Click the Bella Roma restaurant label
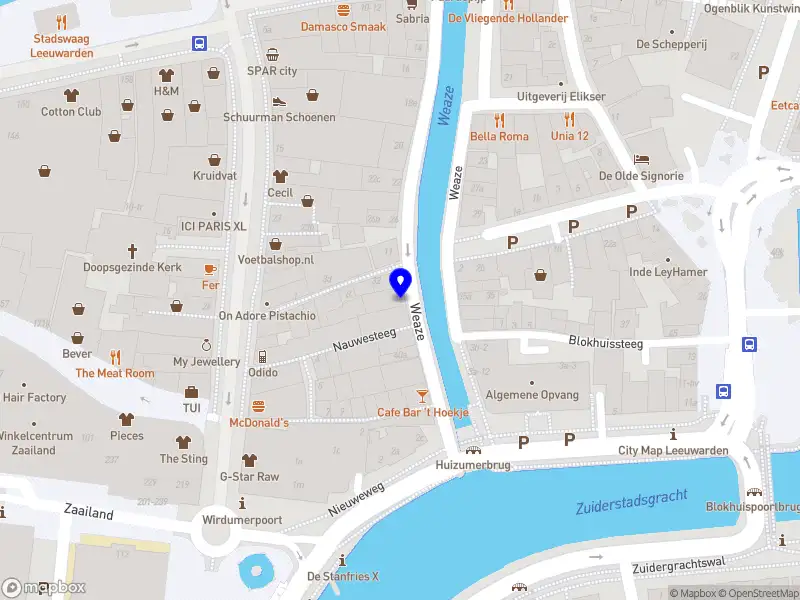The height and width of the screenshot is (600, 800). pos(499,136)
